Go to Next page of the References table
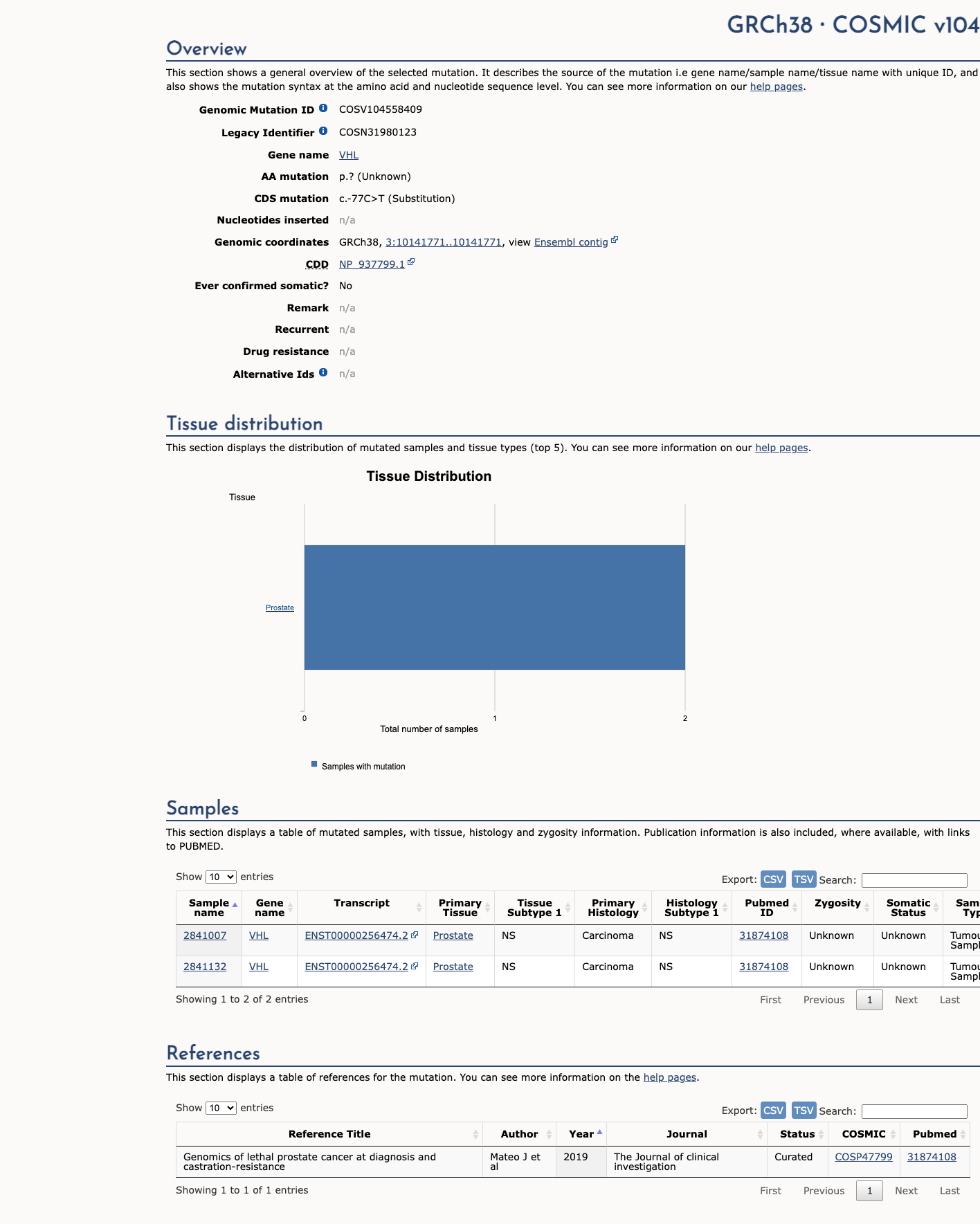Image resolution: width=980 pixels, height=1224 pixels. pyautogui.click(x=906, y=1191)
